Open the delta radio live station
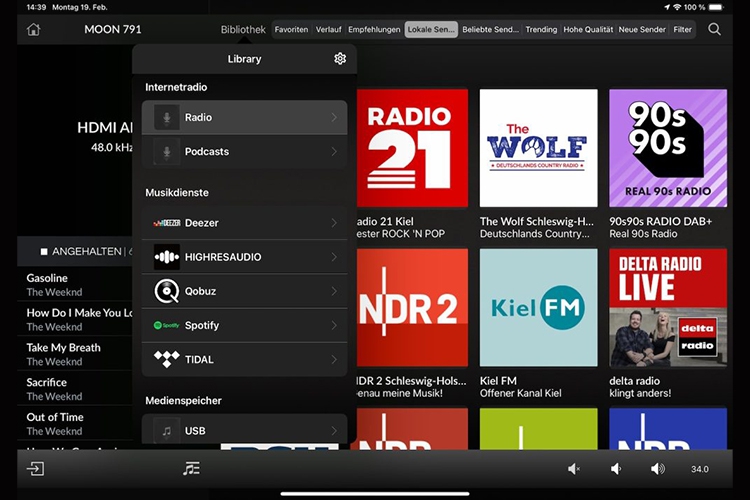The image size is (750, 500). click(x=668, y=307)
